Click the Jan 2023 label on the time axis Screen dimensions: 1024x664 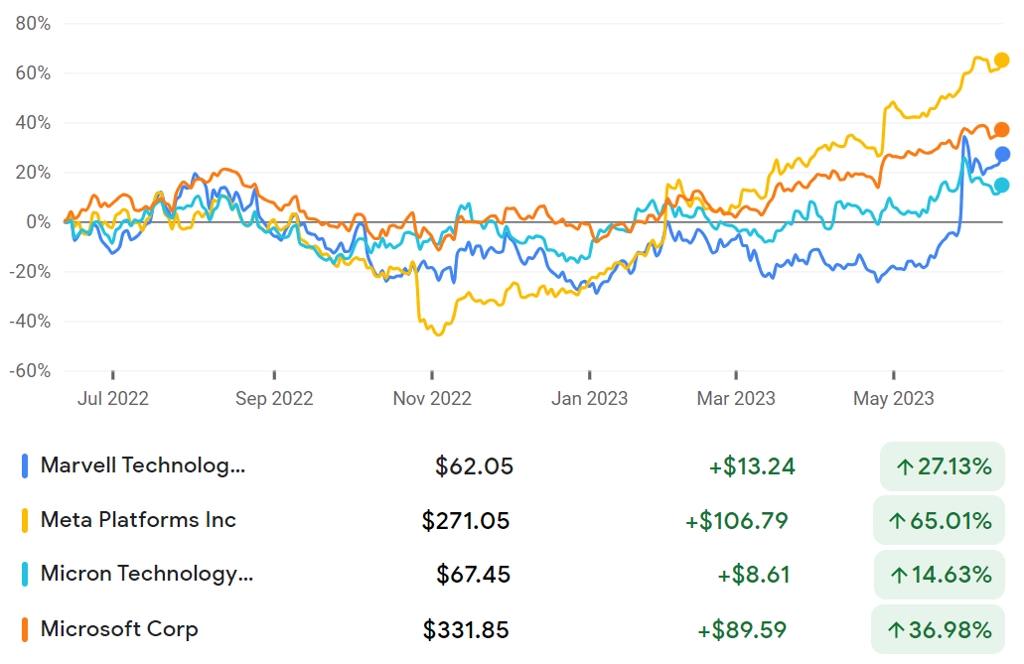pyautogui.click(x=589, y=398)
